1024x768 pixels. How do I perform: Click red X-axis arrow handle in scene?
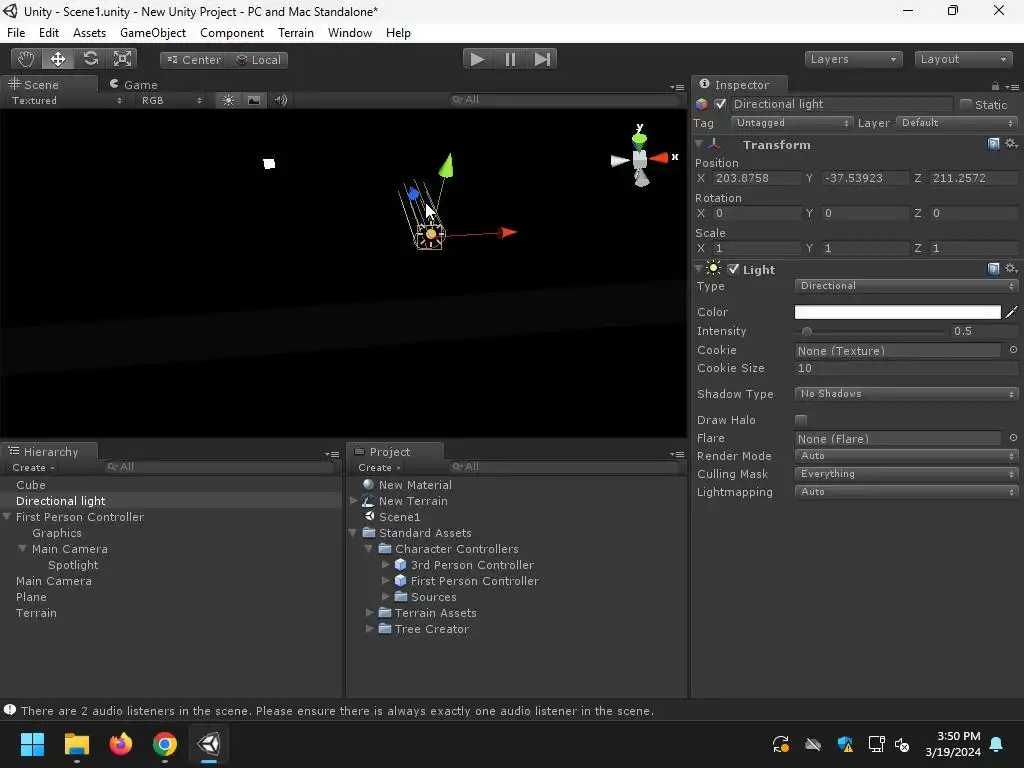(x=507, y=232)
